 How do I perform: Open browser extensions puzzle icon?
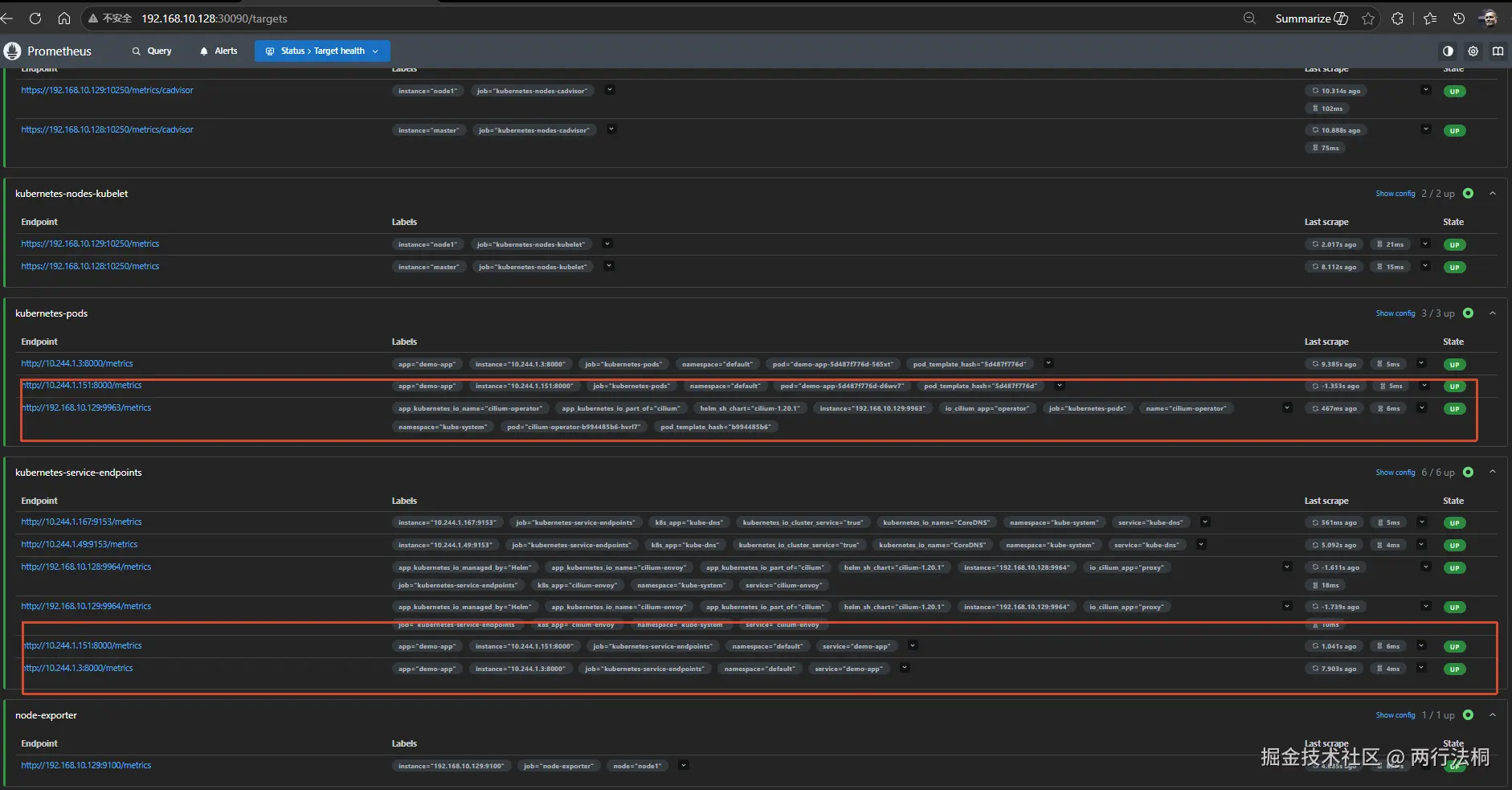(1398, 18)
